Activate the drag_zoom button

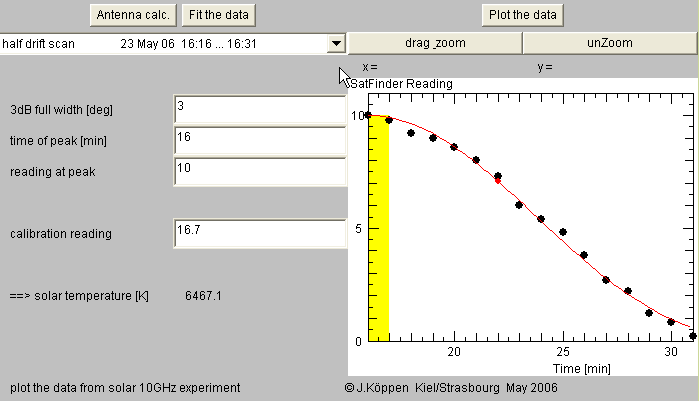pos(435,43)
